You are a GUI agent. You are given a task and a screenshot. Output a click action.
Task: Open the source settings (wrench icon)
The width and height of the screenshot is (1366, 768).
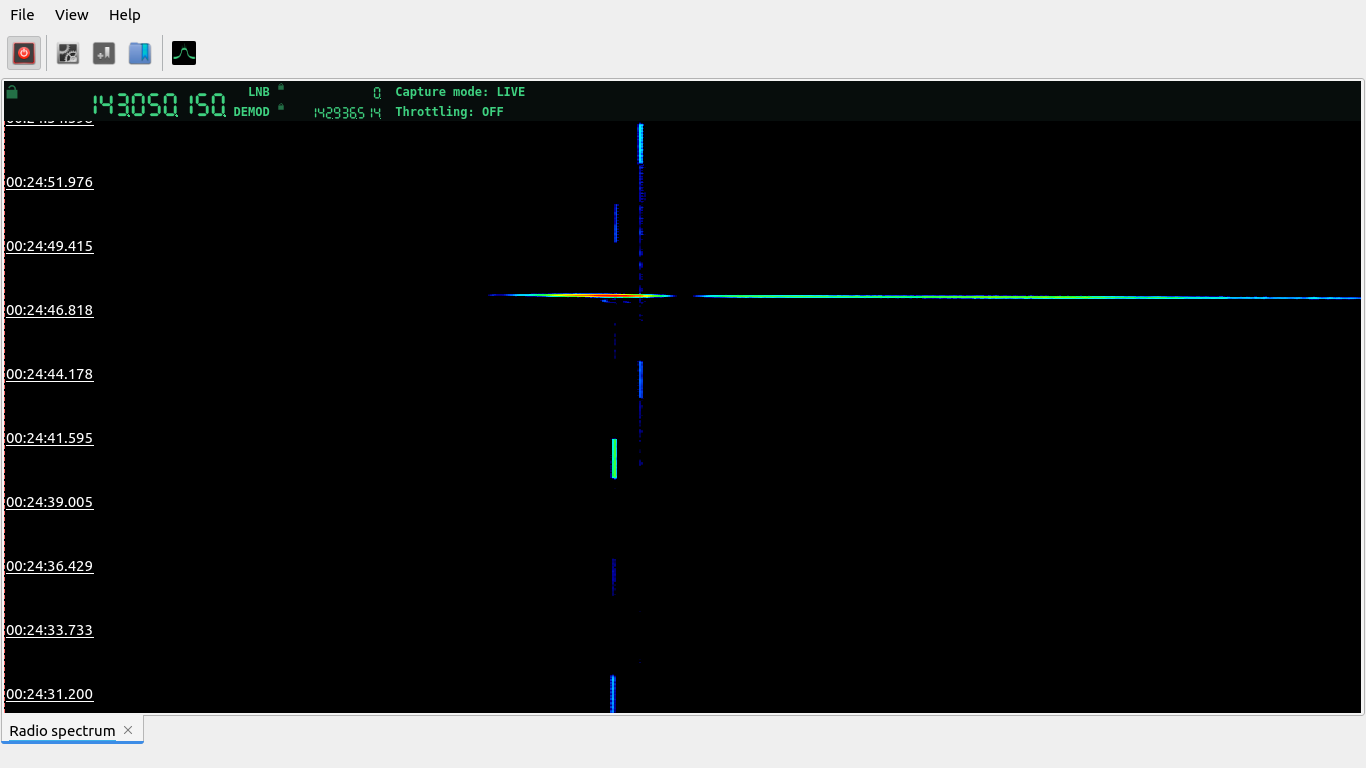click(x=68, y=53)
